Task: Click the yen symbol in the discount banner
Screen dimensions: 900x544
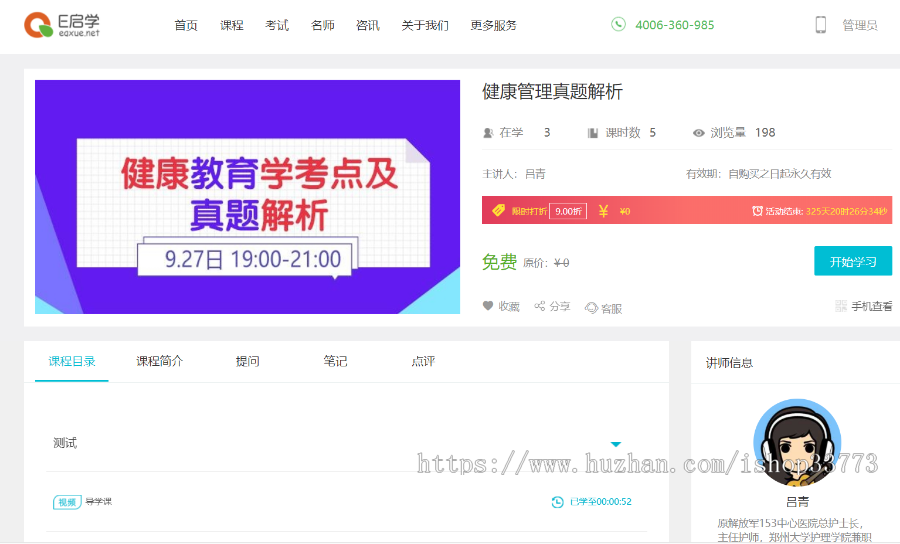Action: tap(603, 211)
